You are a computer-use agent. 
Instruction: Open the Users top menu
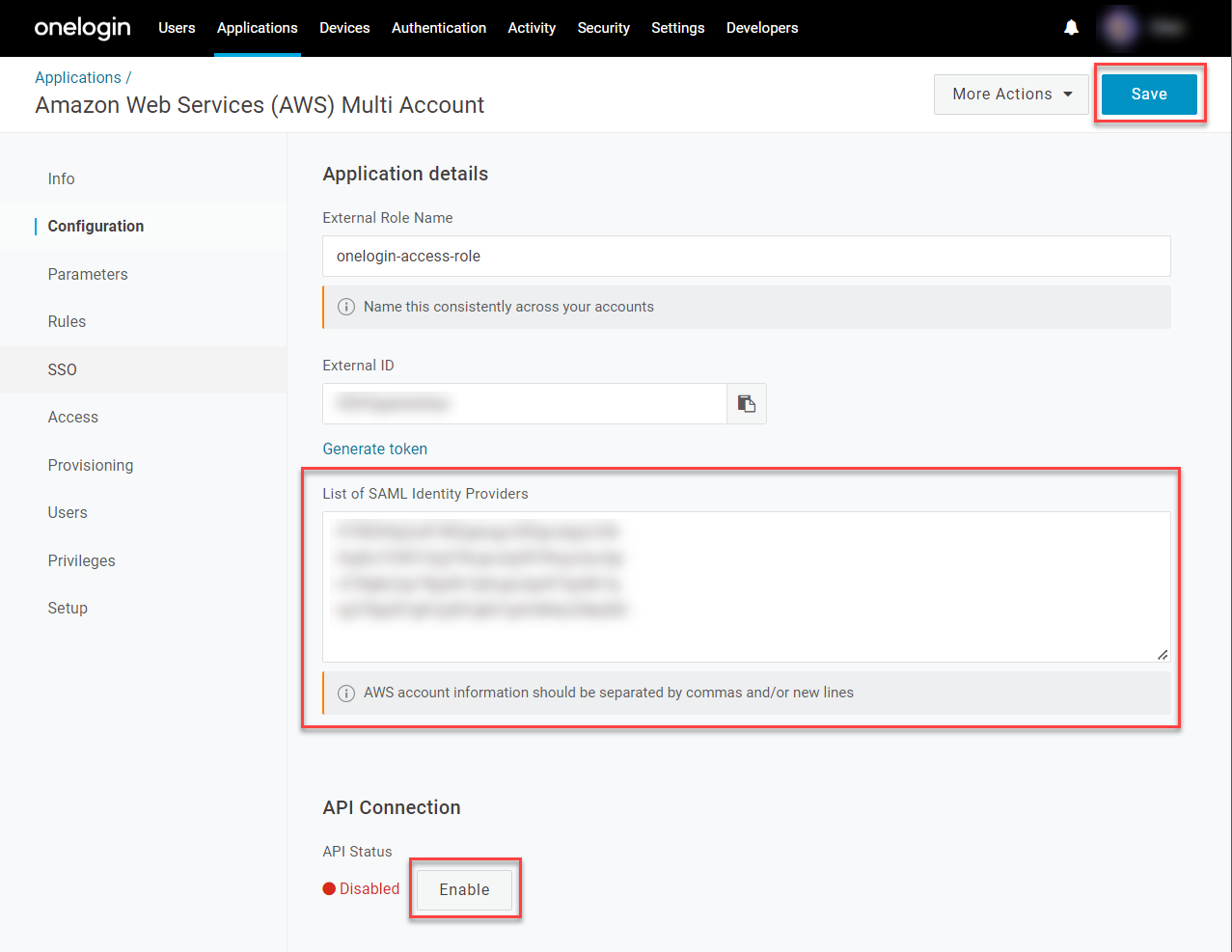177,28
